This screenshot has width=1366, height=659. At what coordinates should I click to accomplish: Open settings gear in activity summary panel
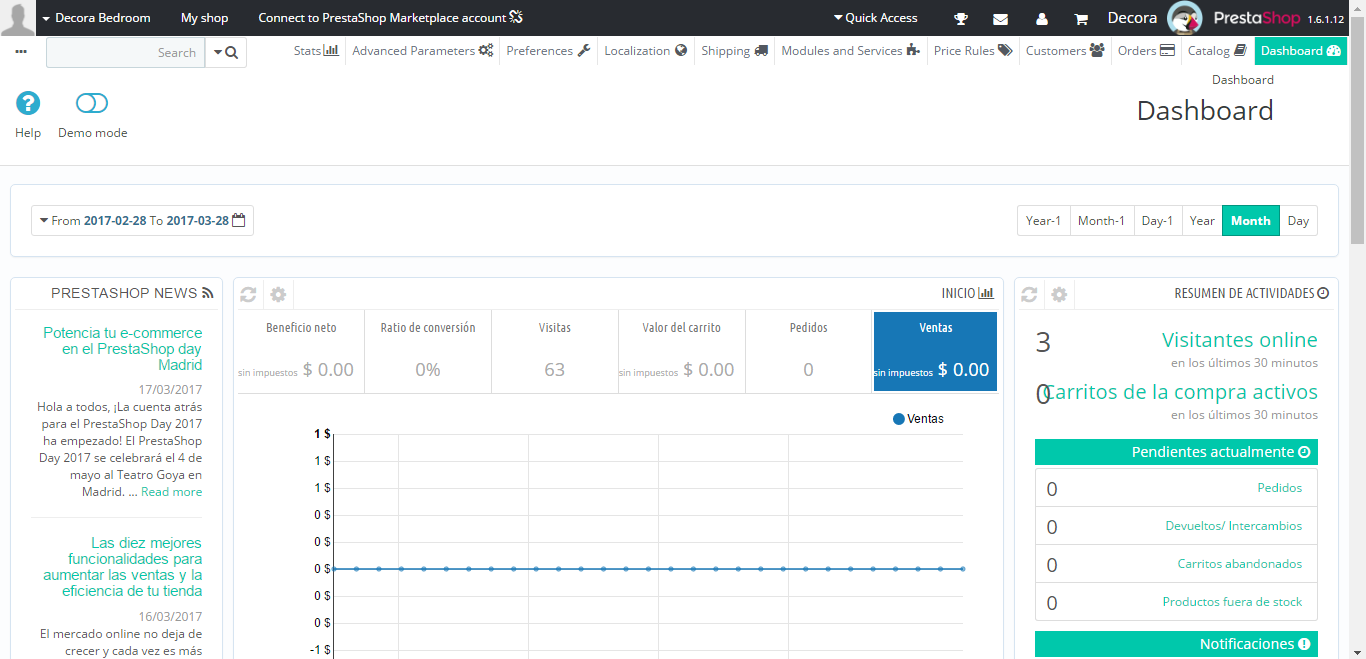(x=1059, y=294)
